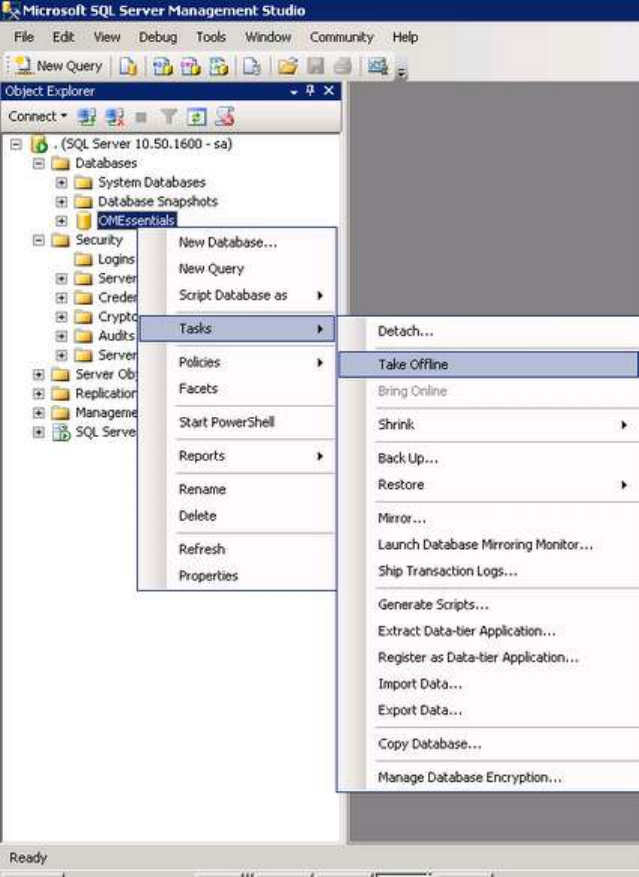Viewport: 639px width, 877px height.
Task: Click the last icon on Object Explorer toolbar
Action: click(x=225, y=117)
